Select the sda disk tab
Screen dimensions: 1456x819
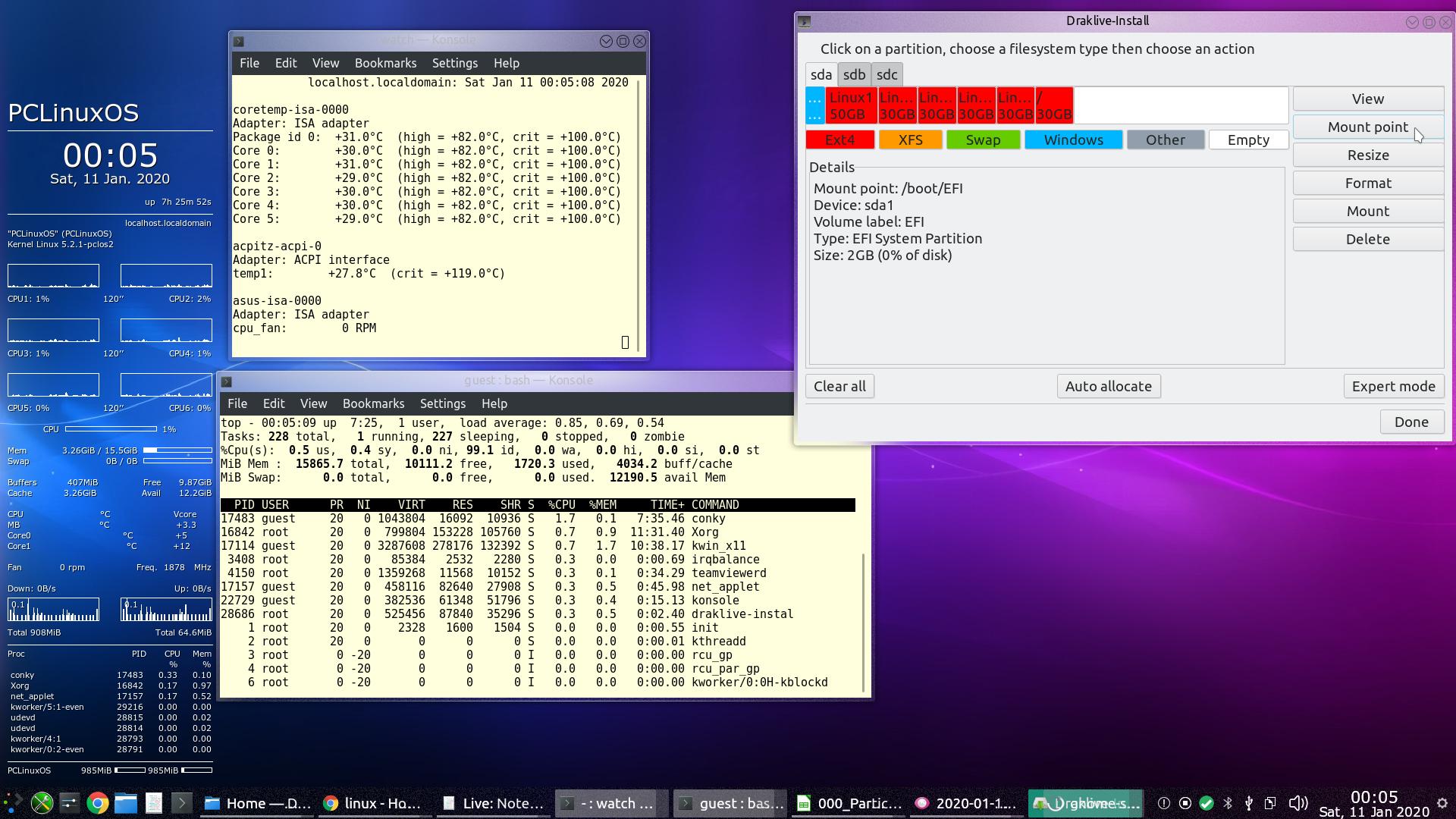[x=821, y=74]
